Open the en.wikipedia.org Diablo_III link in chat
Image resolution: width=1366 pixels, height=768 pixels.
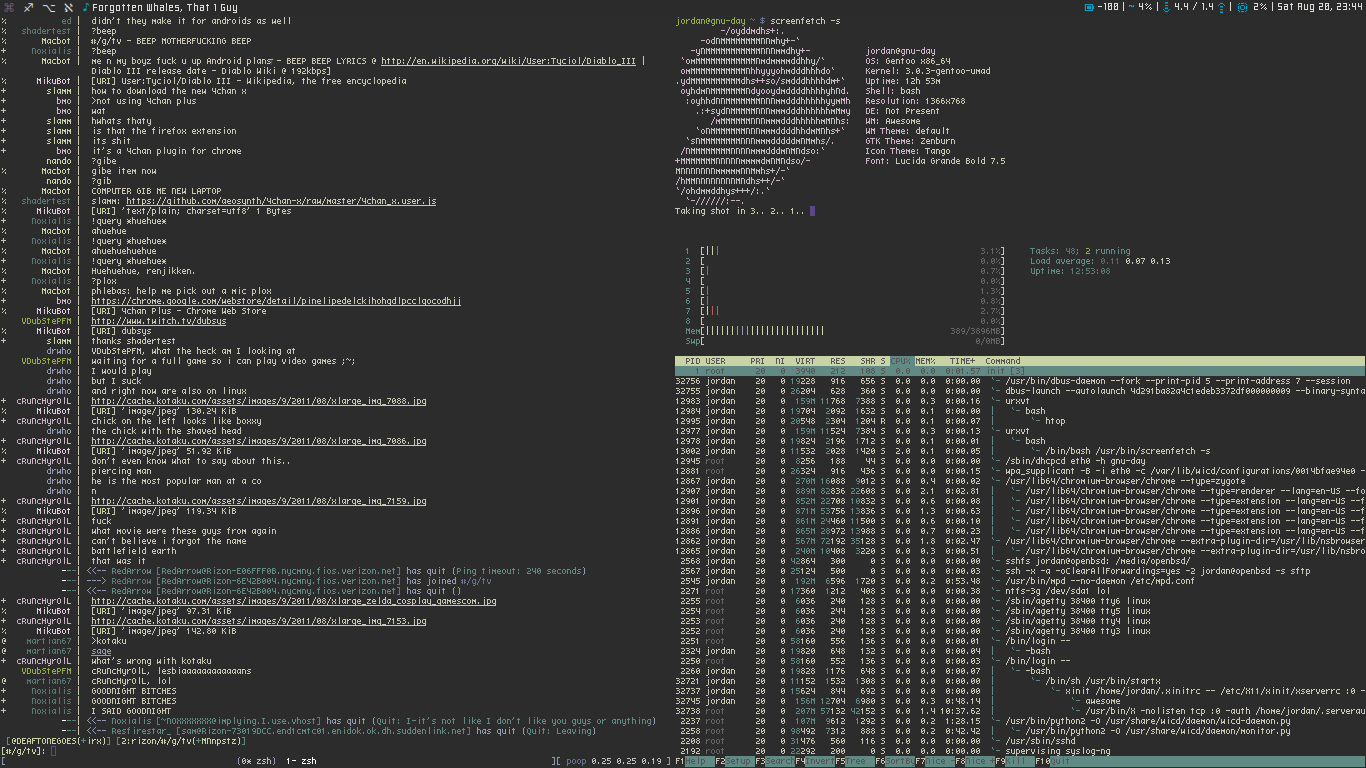click(508, 61)
